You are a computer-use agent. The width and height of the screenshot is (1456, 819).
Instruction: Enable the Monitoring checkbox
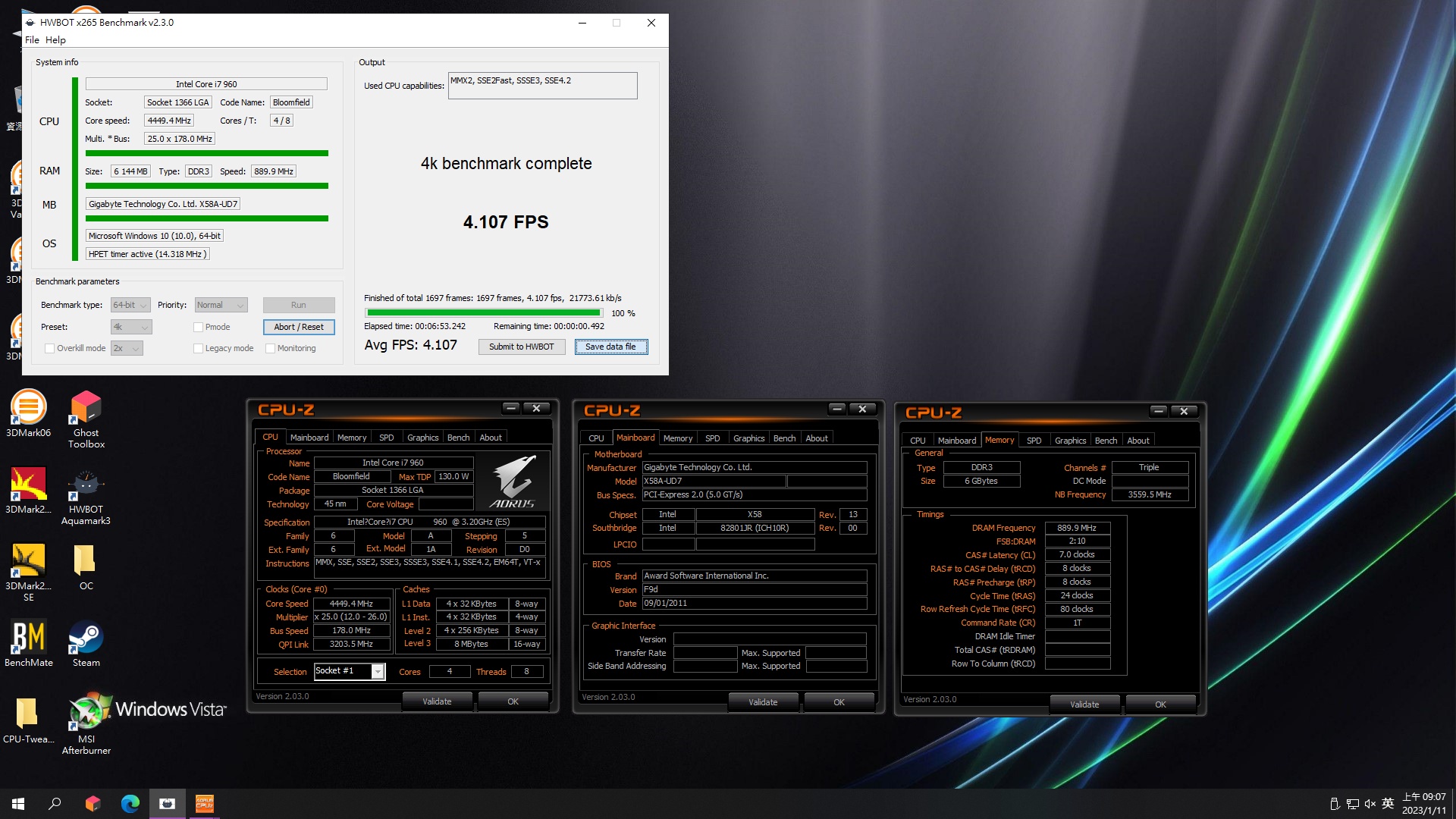click(x=270, y=348)
